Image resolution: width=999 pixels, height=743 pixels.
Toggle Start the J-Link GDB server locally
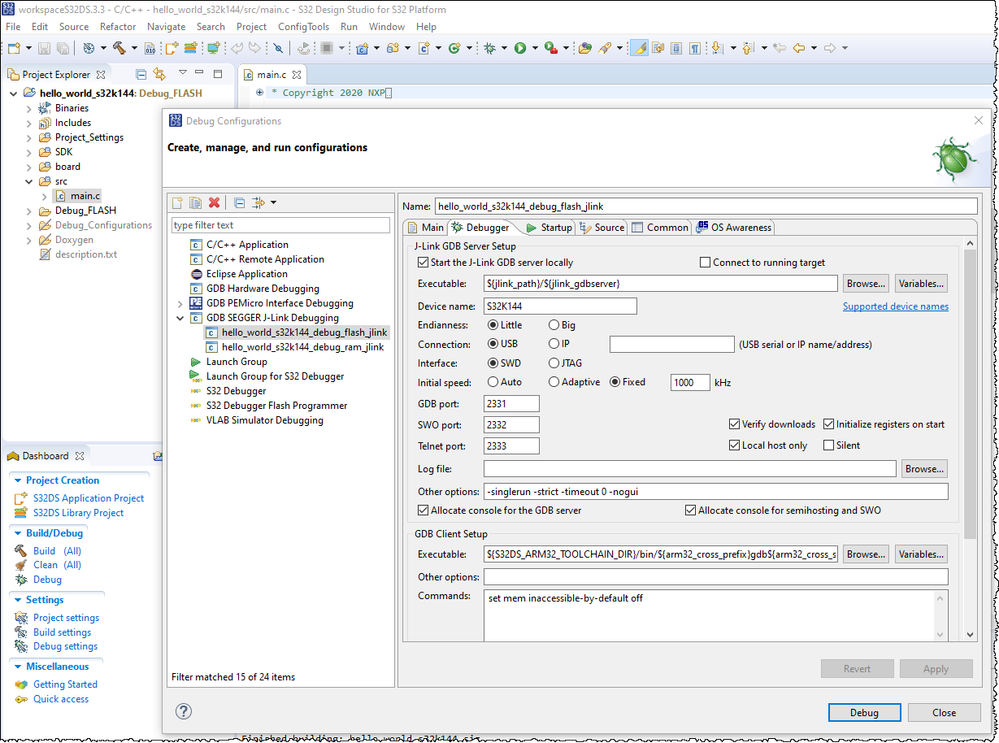[423, 263]
